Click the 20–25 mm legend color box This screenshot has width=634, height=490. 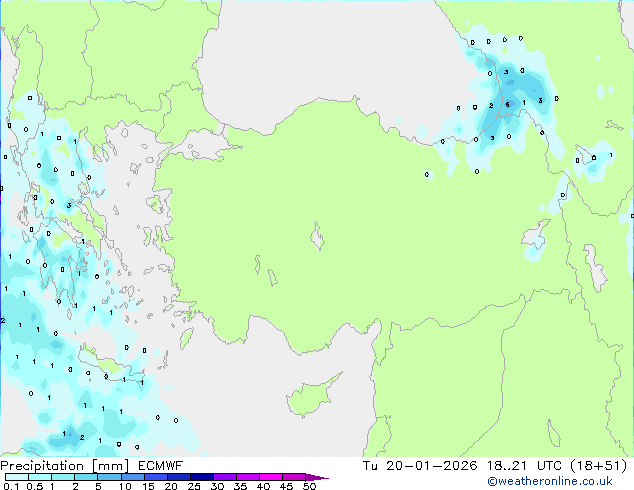[x=179, y=477]
